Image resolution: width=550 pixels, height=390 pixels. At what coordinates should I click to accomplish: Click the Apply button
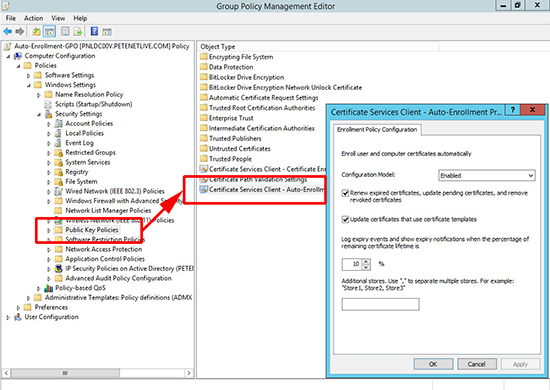click(x=520, y=364)
